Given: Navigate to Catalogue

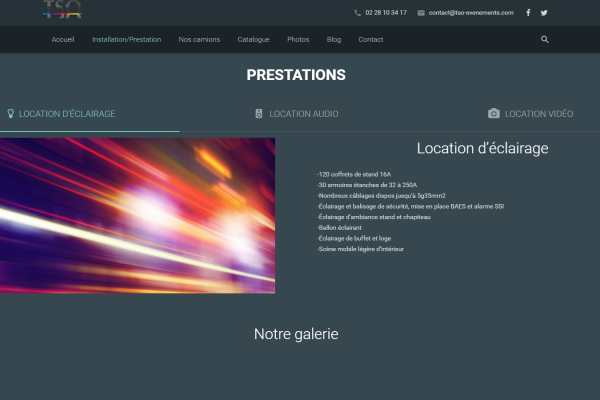Looking at the screenshot, I should [253, 39].
